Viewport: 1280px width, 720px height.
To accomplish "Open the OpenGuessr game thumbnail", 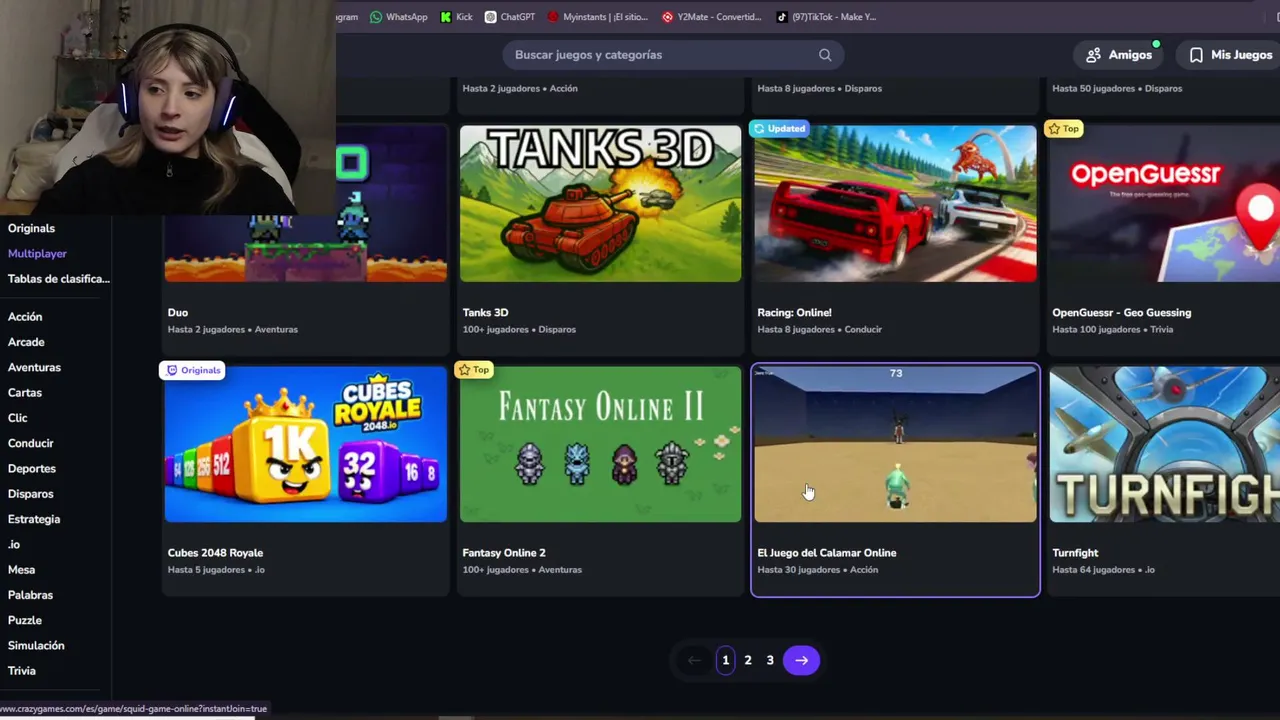I will coord(1165,203).
